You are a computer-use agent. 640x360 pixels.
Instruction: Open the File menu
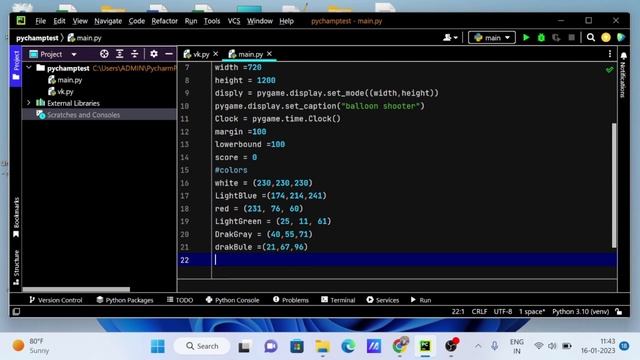[x=40, y=21]
